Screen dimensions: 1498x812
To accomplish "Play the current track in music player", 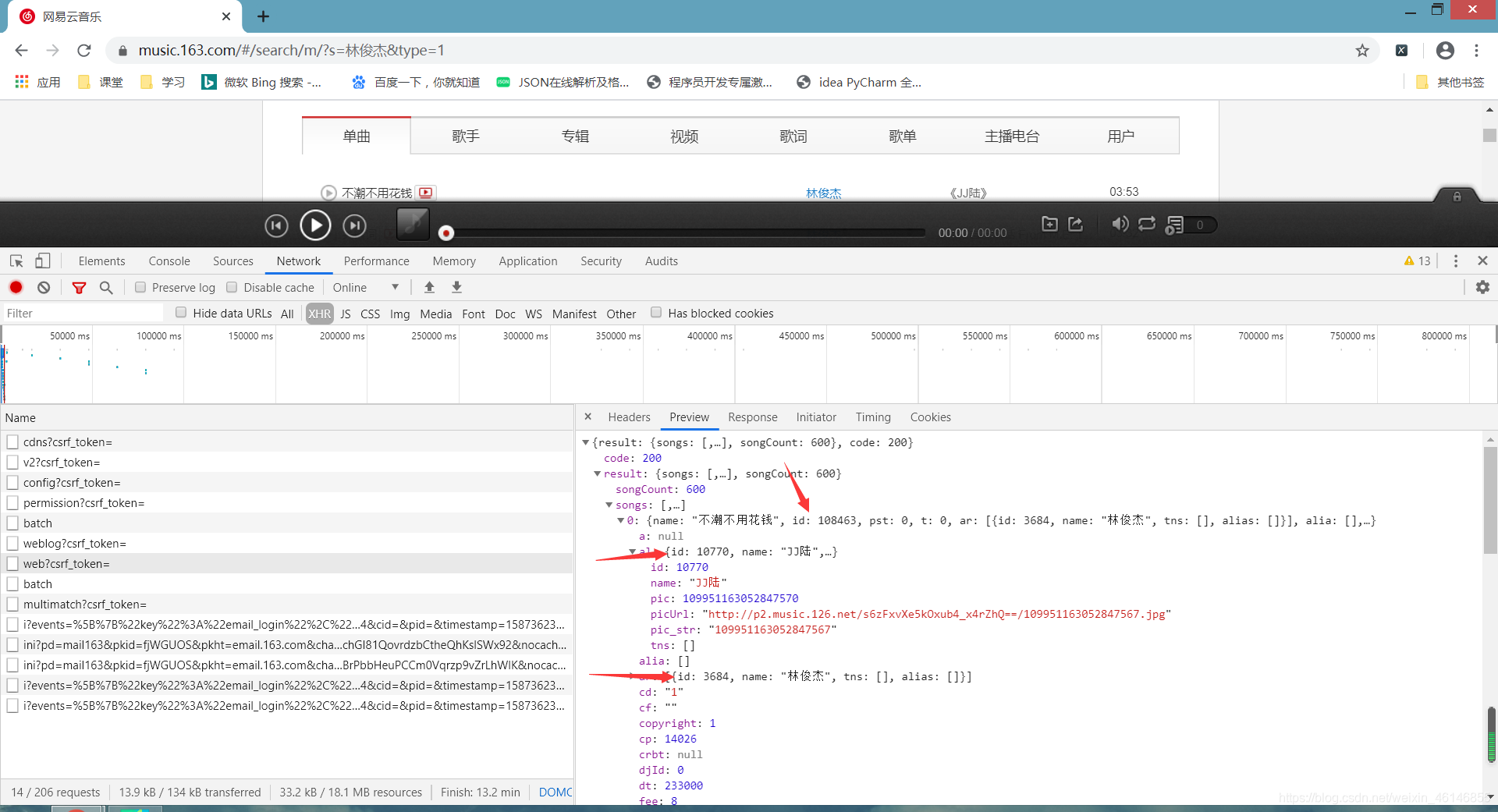I will click(x=315, y=225).
